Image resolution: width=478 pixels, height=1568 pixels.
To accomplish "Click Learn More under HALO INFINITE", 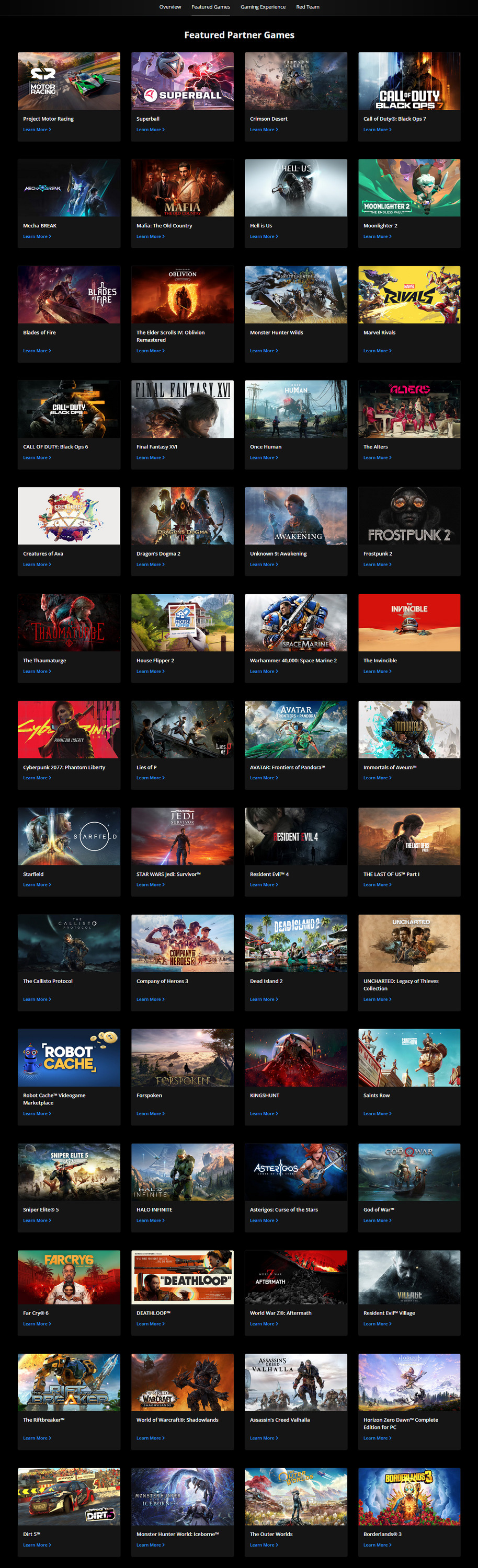I will click(151, 1220).
